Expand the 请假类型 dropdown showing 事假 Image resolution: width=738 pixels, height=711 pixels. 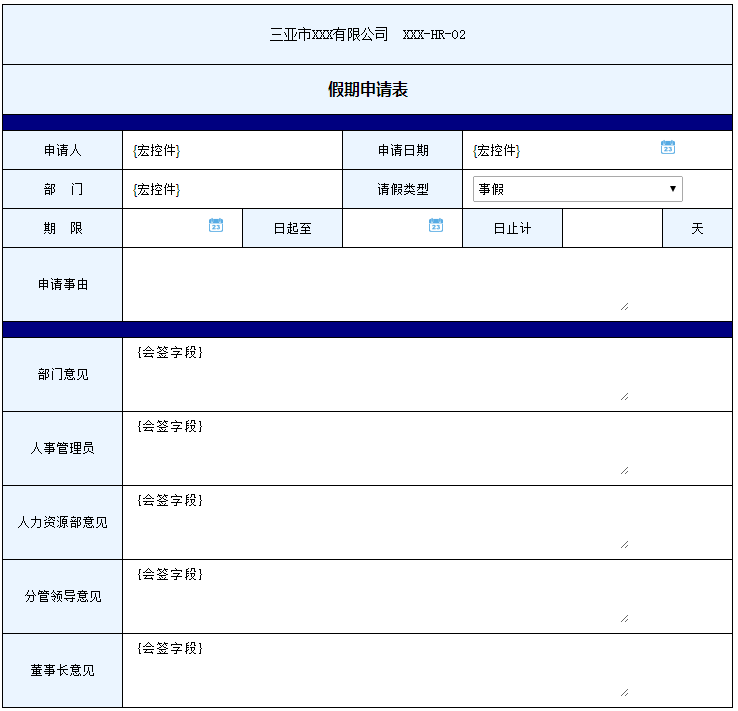tap(577, 189)
